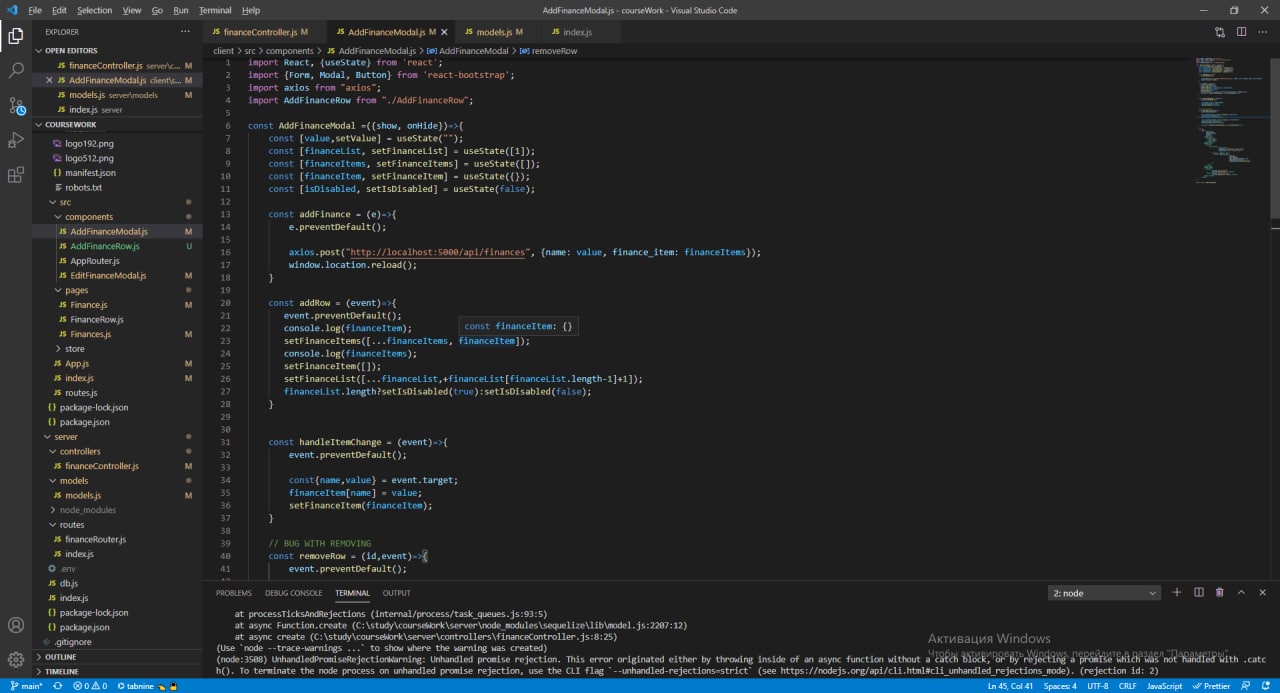
Task: Change UTF-8 file encoding
Action: (1097, 686)
